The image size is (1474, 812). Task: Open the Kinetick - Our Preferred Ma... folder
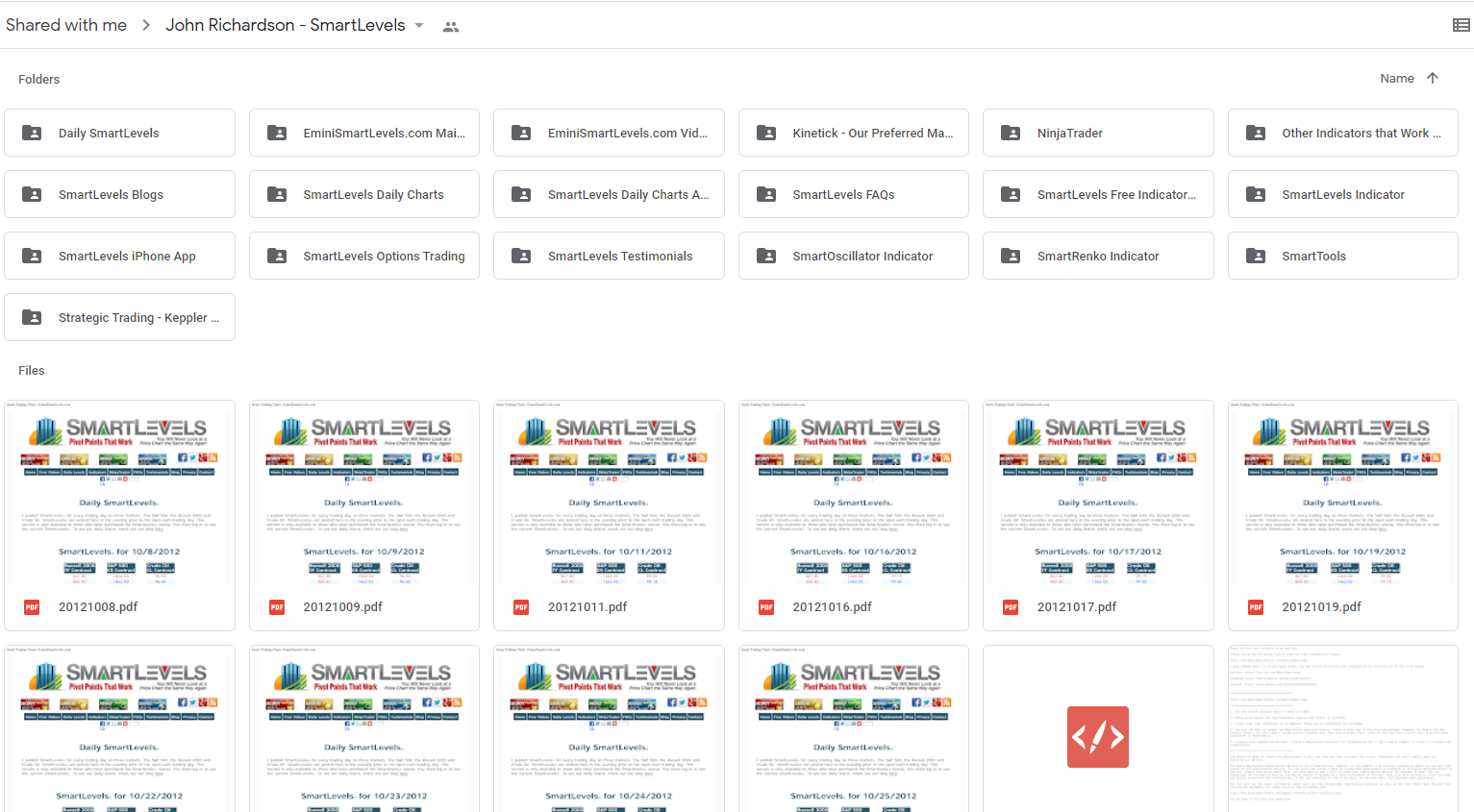click(854, 133)
